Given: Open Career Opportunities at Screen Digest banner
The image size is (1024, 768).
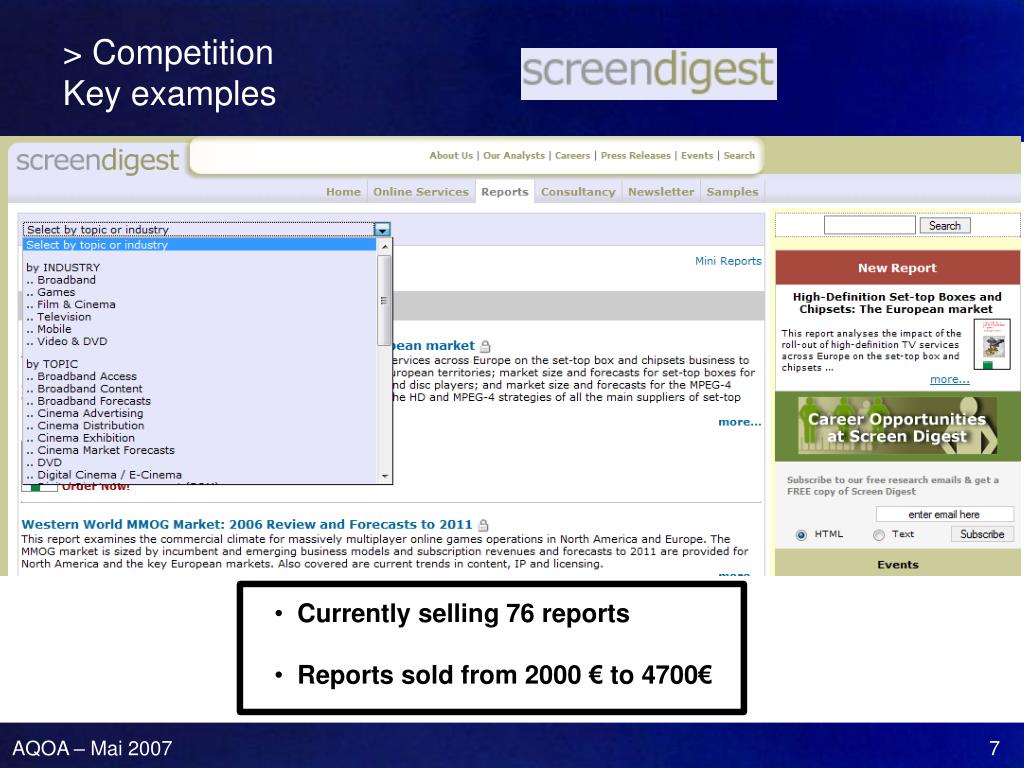Looking at the screenshot, I should point(897,426).
